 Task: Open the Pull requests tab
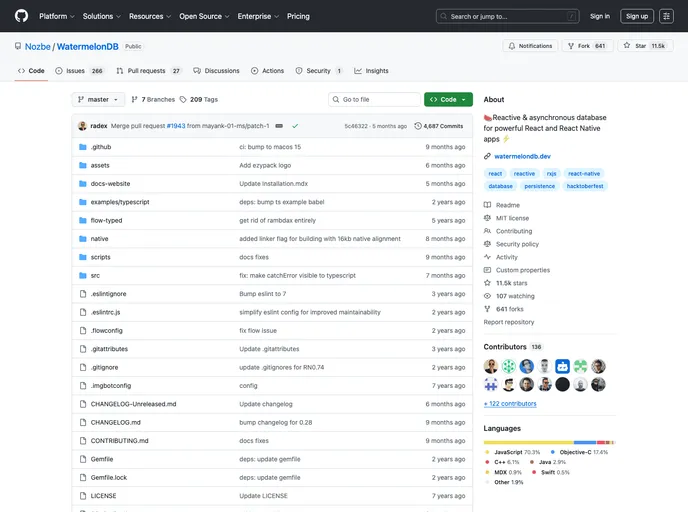[149, 71]
